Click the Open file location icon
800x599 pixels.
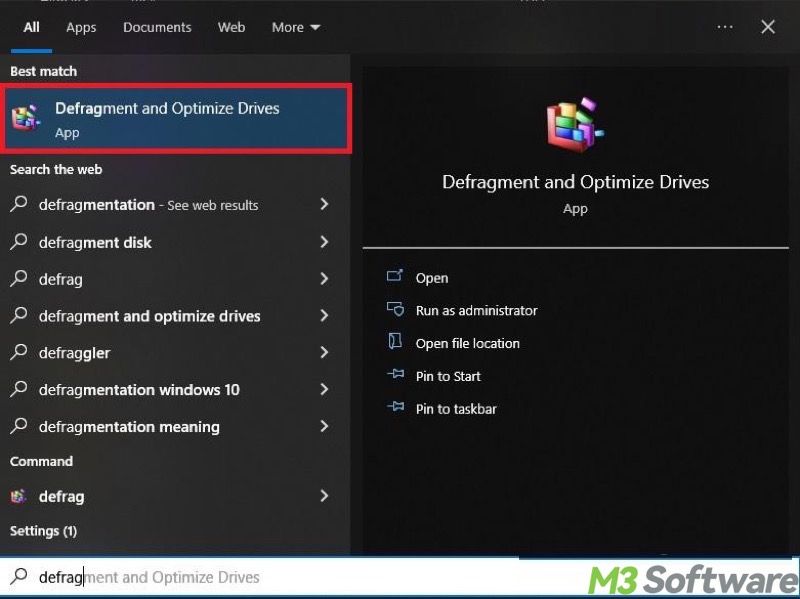(395, 343)
